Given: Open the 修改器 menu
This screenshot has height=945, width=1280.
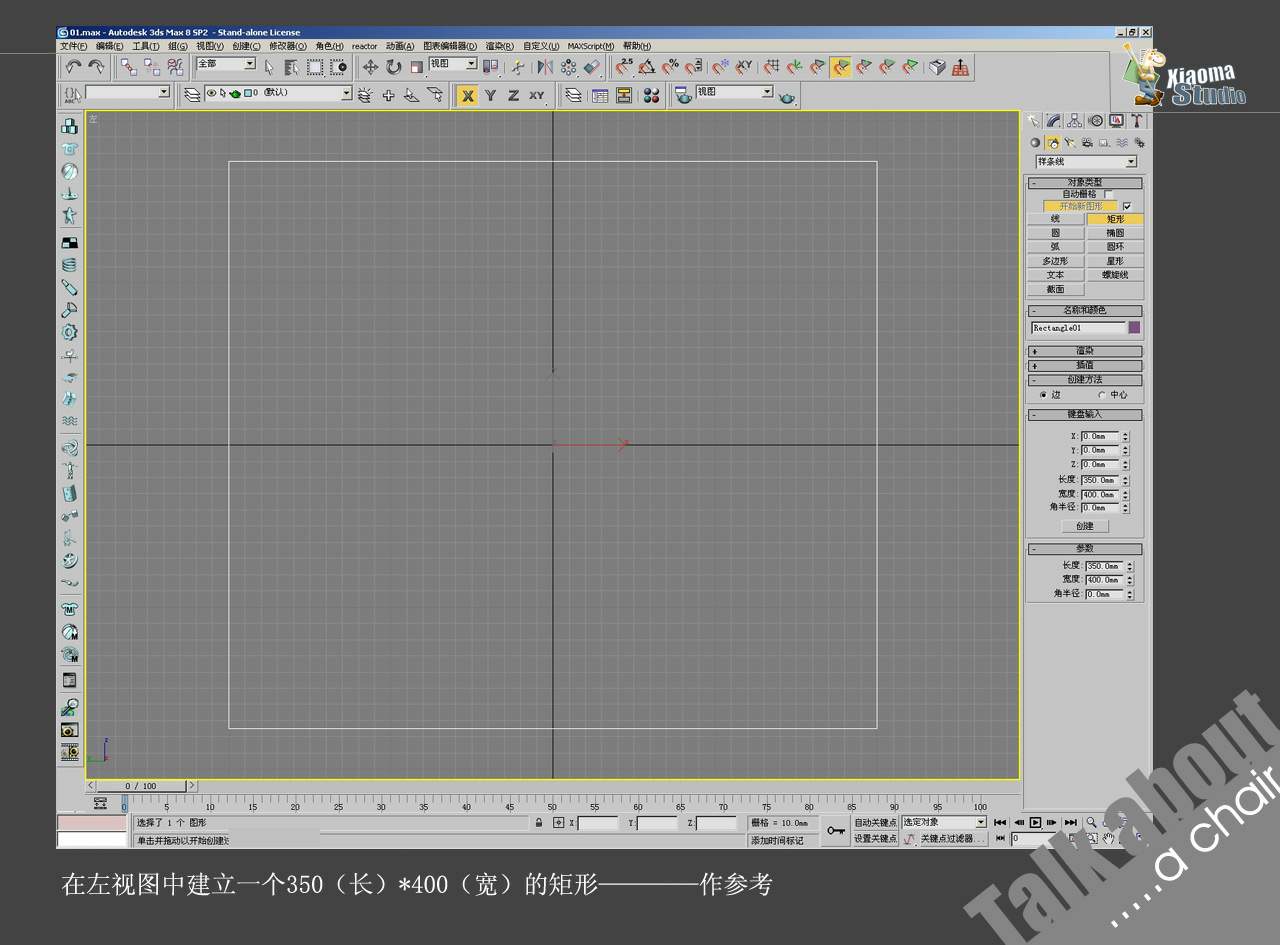Looking at the screenshot, I should click(x=287, y=46).
